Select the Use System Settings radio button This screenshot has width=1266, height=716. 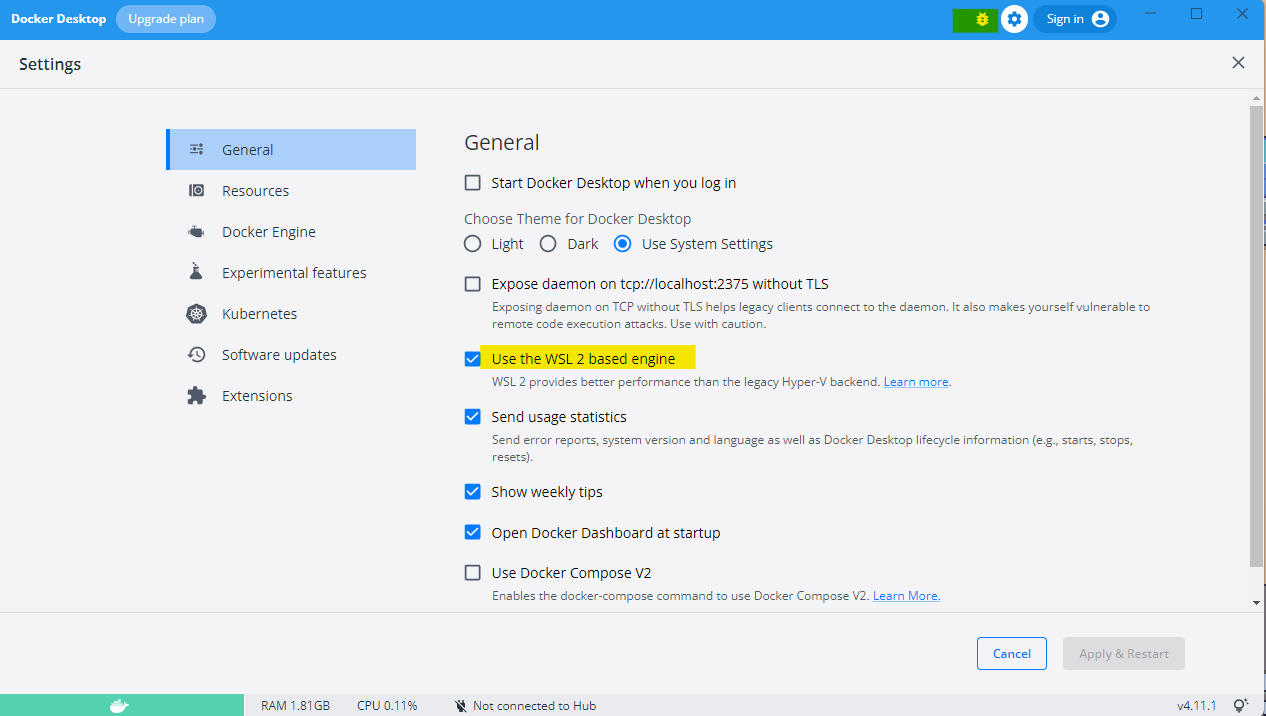pyautogui.click(x=623, y=244)
